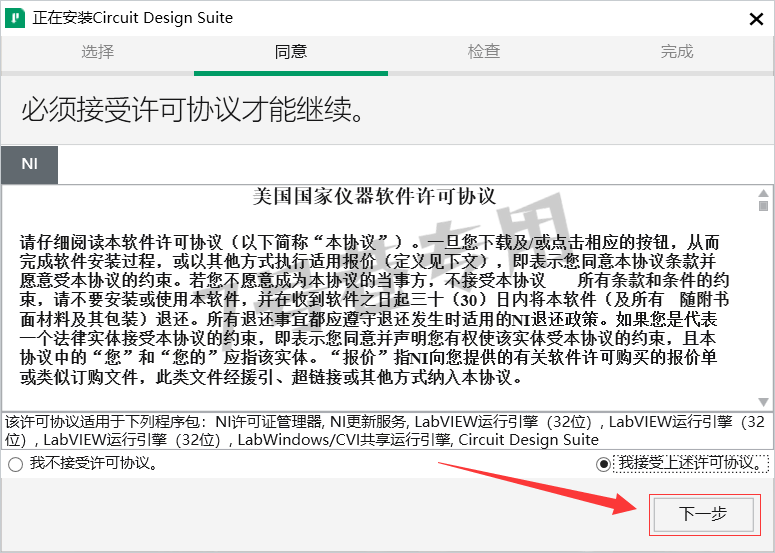Viewport: 775px width, 553px height.
Task: Click the license line starting 或类似订购文件
Action: click(271, 378)
